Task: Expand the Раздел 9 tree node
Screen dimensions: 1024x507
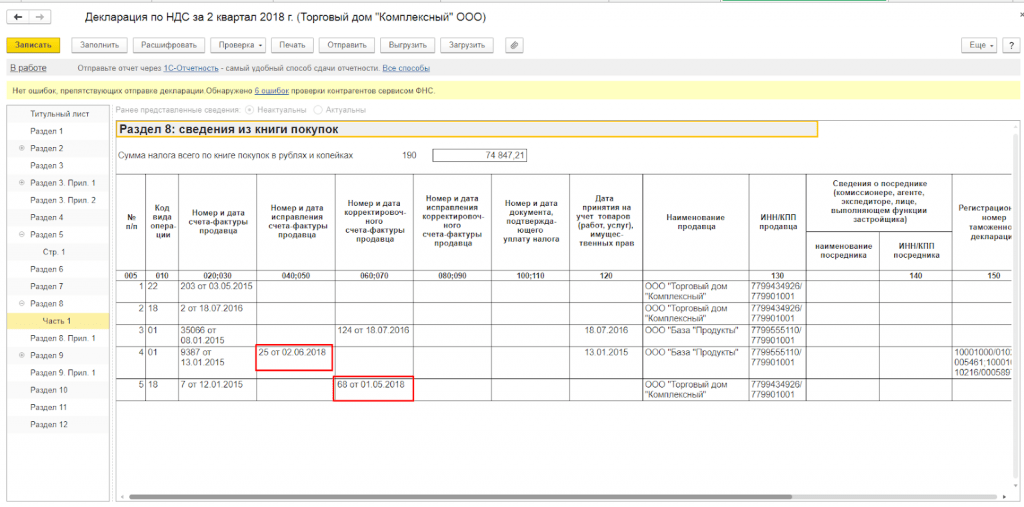Action: [x=22, y=355]
